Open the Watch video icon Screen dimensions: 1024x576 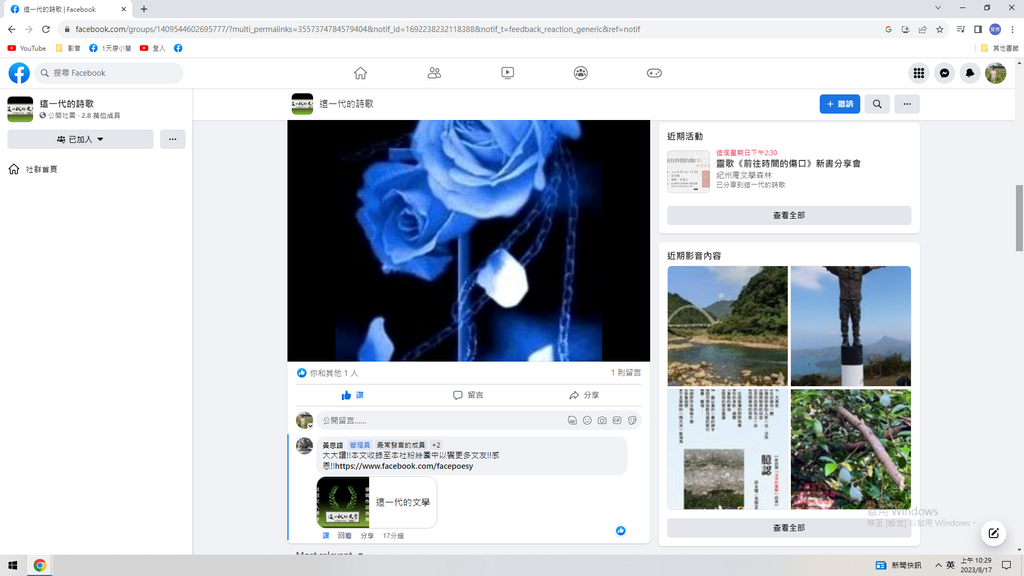[x=508, y=73]
